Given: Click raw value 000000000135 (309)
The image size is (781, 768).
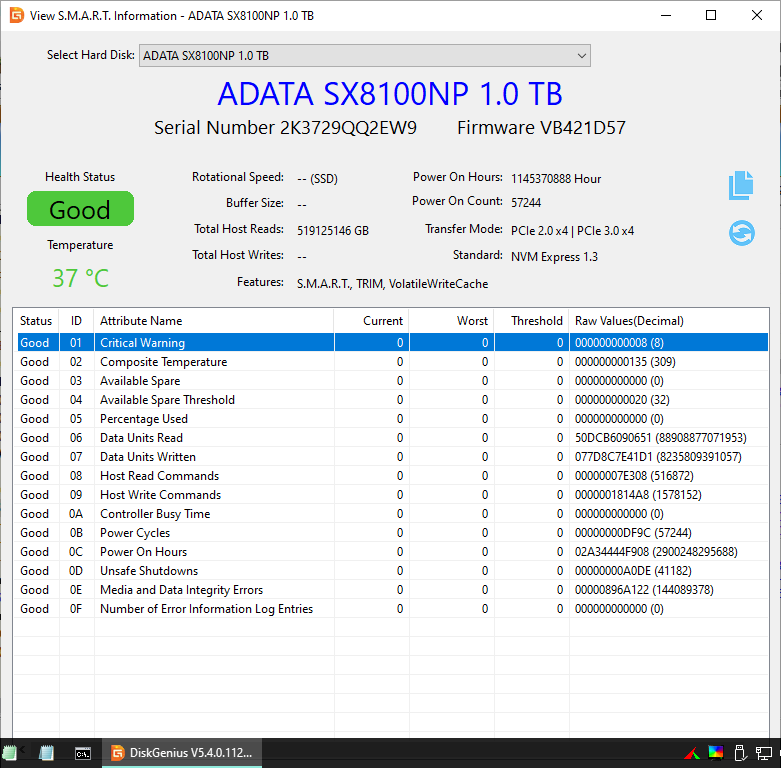Looking at the screenshot, I should click(625, 362).
